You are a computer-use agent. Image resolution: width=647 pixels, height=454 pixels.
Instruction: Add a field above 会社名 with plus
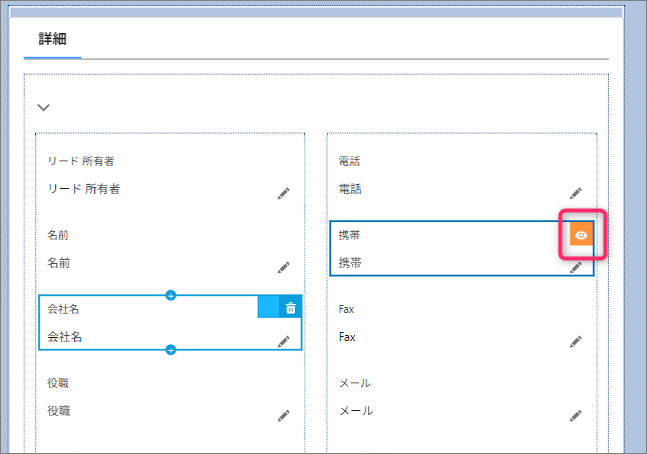pos(171,295)
